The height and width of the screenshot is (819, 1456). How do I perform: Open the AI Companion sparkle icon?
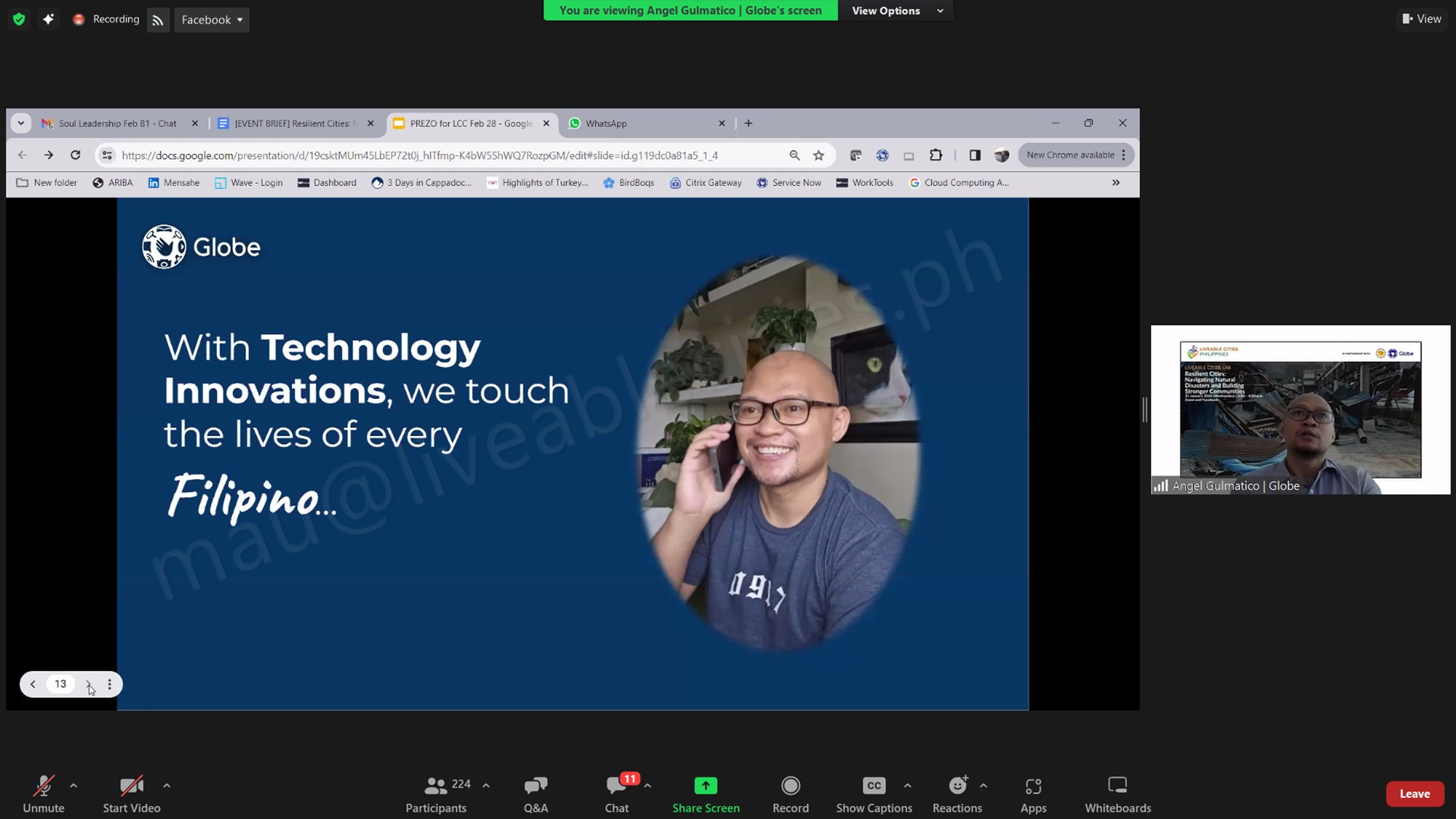(48, 20)
